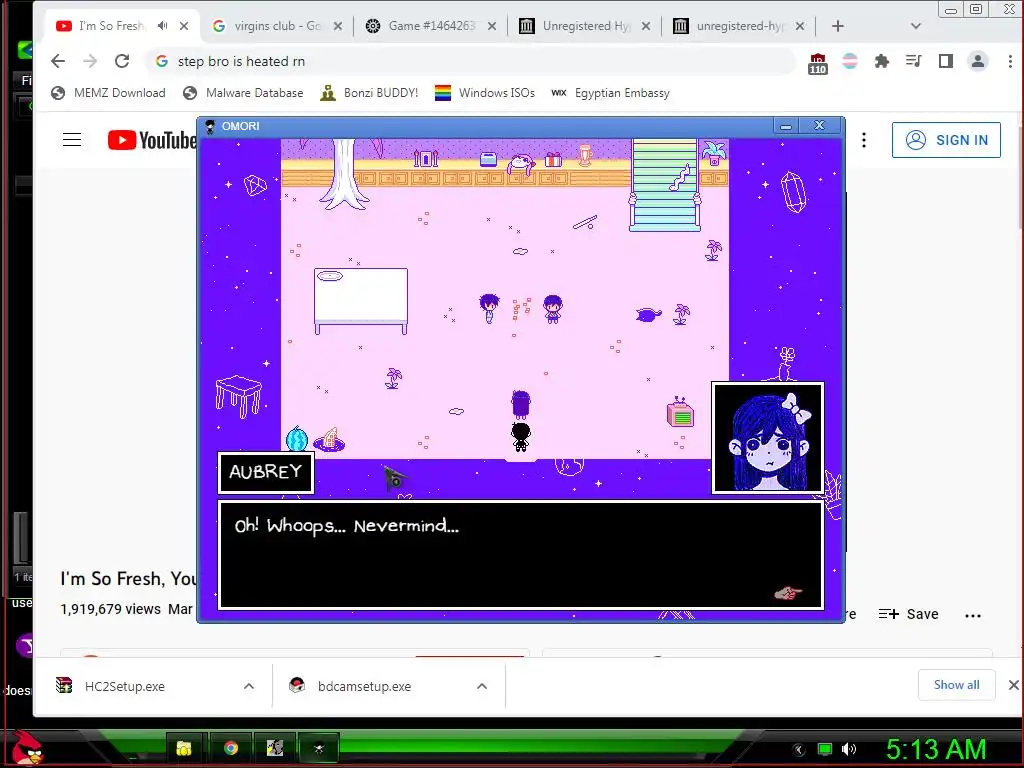Click the white table in the game

point(360,300)
